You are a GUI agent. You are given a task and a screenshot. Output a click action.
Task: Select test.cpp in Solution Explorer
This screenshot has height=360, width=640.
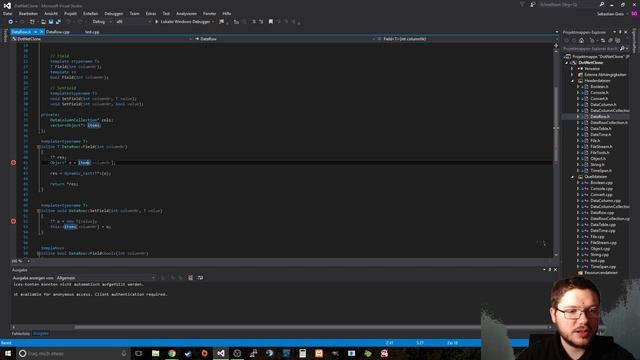598,261
